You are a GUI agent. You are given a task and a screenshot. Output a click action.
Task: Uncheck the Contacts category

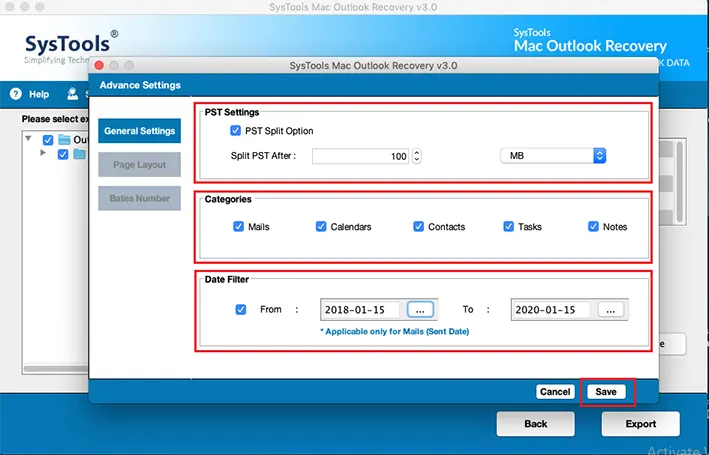tap(418, 226)
